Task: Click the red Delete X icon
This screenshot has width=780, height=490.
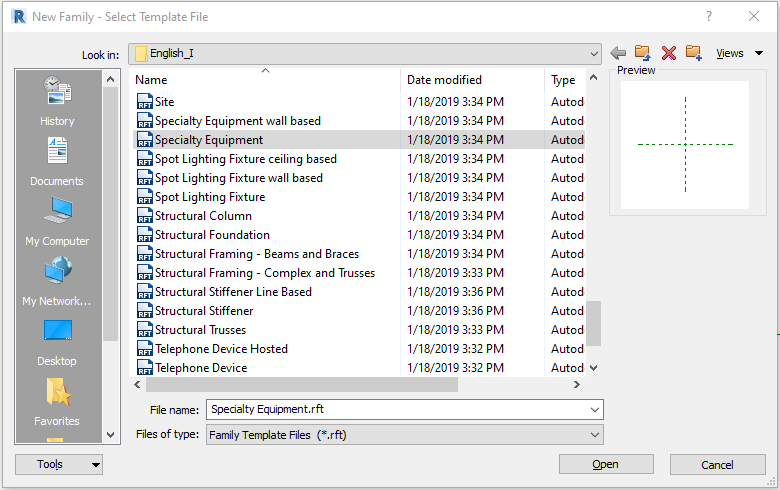Action: coord(669,53)
